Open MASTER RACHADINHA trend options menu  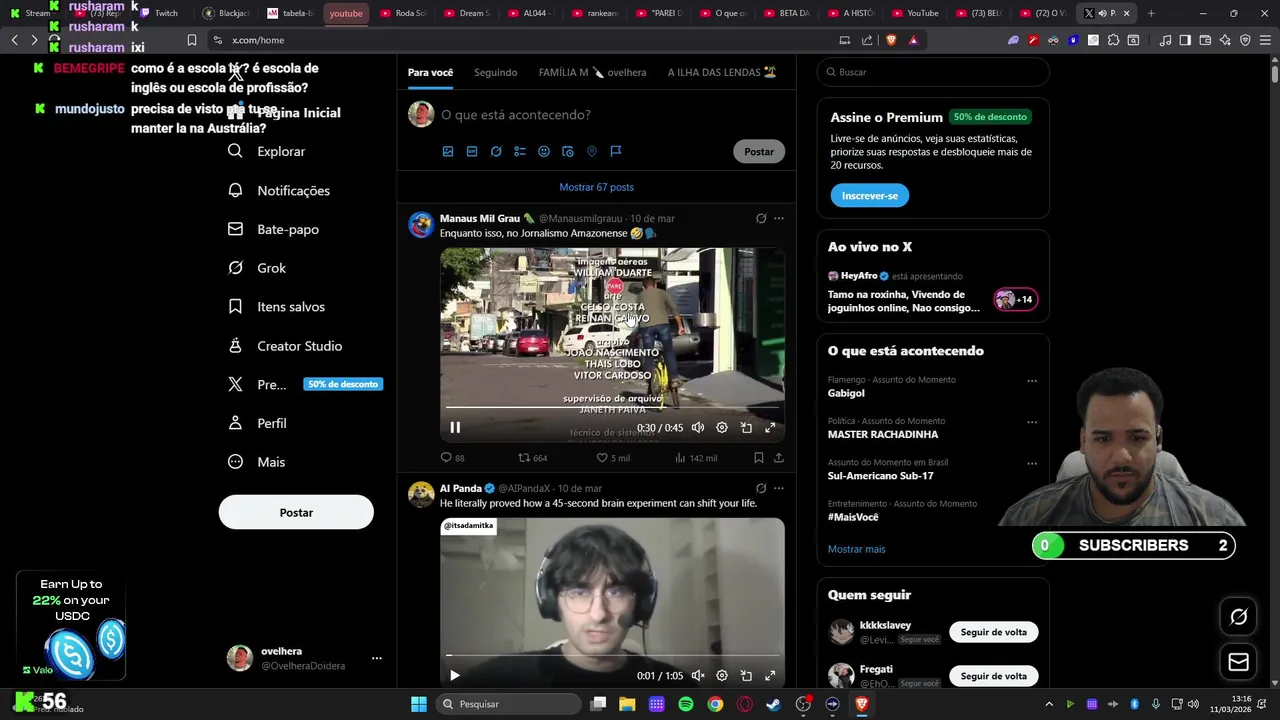[1032, 422]
